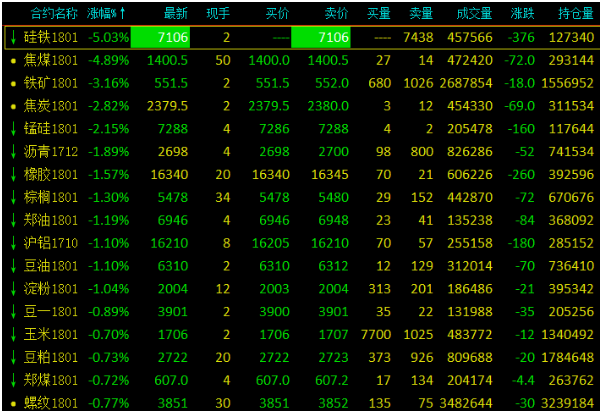Open the 螺纹1801 contract name

(50, 403)
